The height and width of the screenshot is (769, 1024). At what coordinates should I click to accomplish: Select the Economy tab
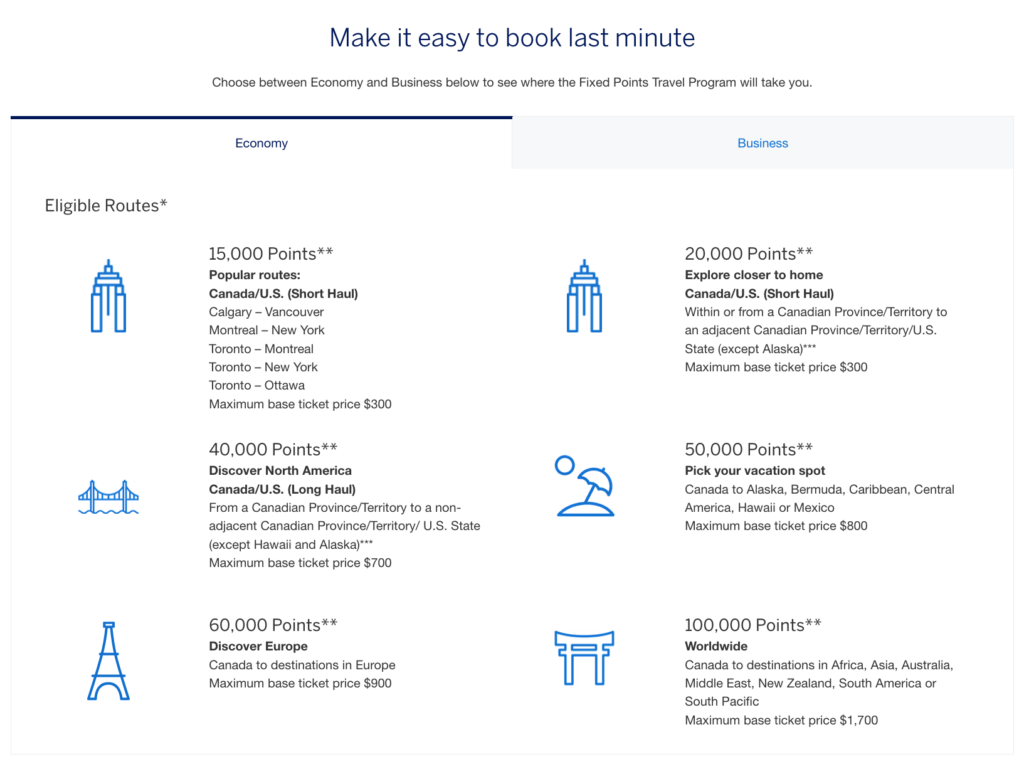261,143
